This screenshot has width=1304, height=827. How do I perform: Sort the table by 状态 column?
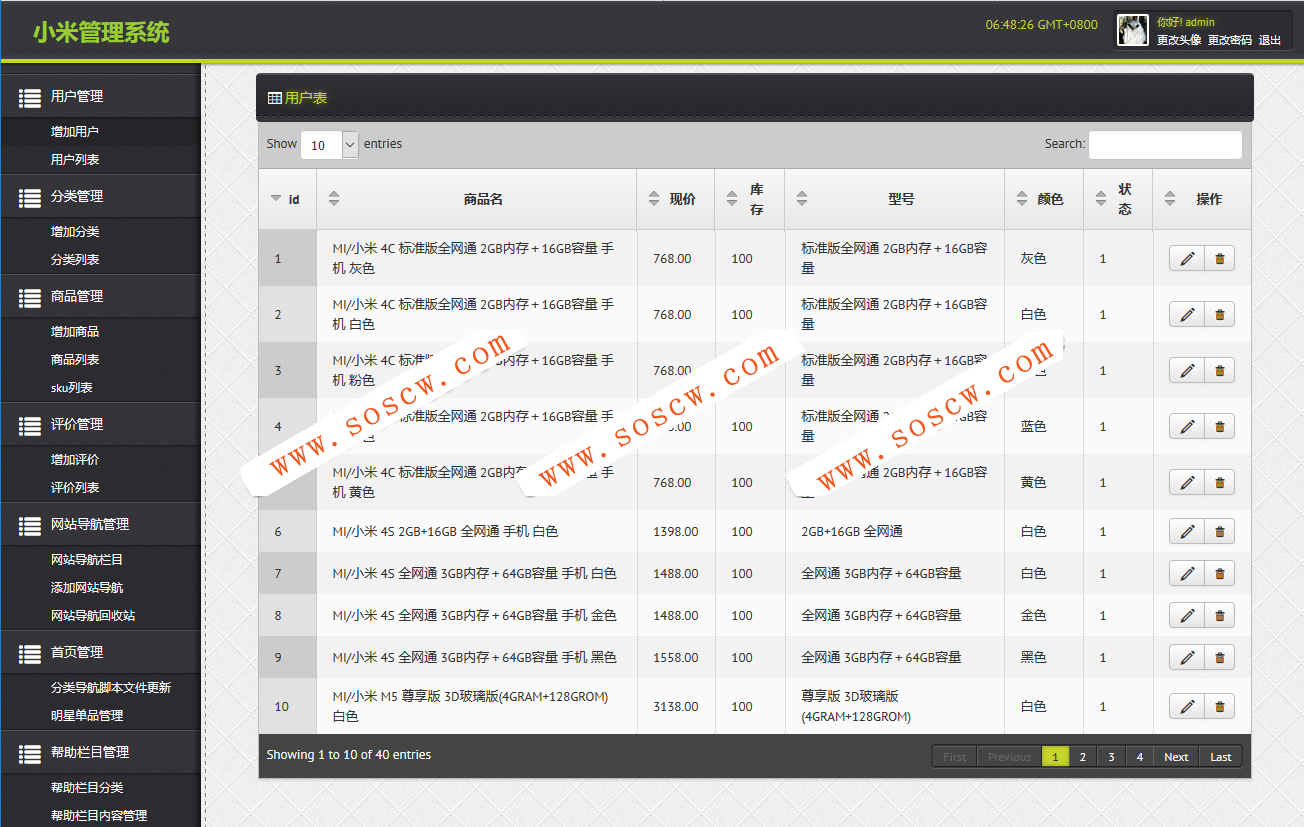pos(1101,199)
